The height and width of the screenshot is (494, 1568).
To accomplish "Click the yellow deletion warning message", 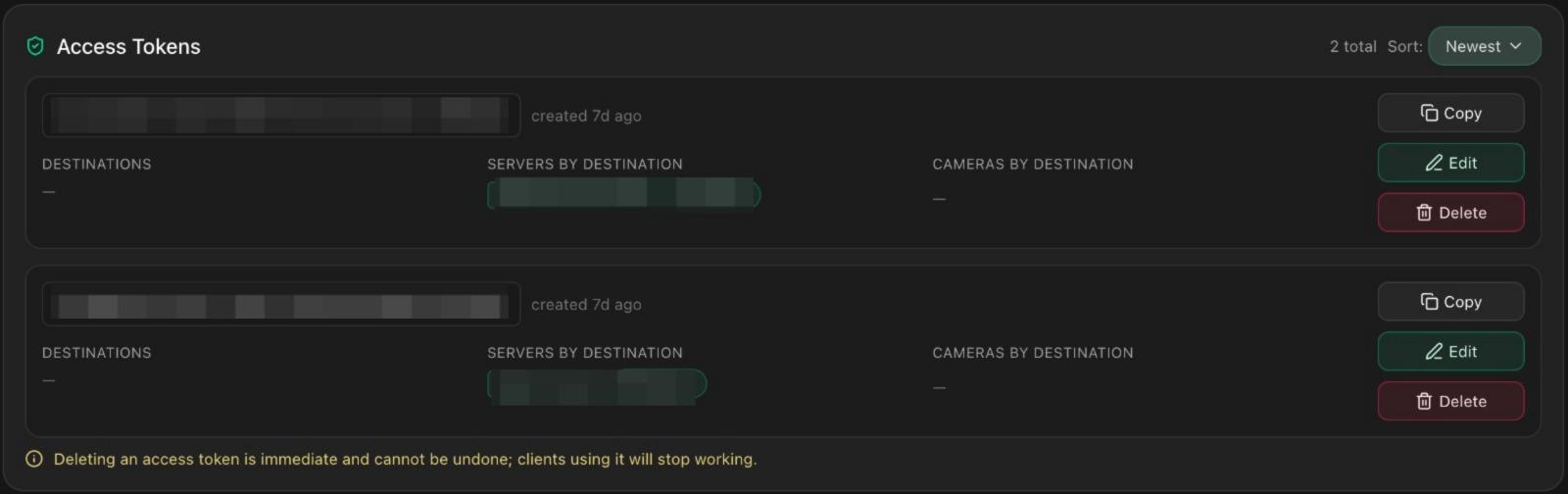I will point(405,459).
